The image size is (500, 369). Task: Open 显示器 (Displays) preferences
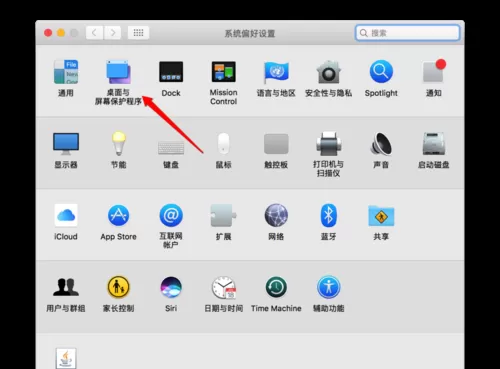[x=66, y=144]
